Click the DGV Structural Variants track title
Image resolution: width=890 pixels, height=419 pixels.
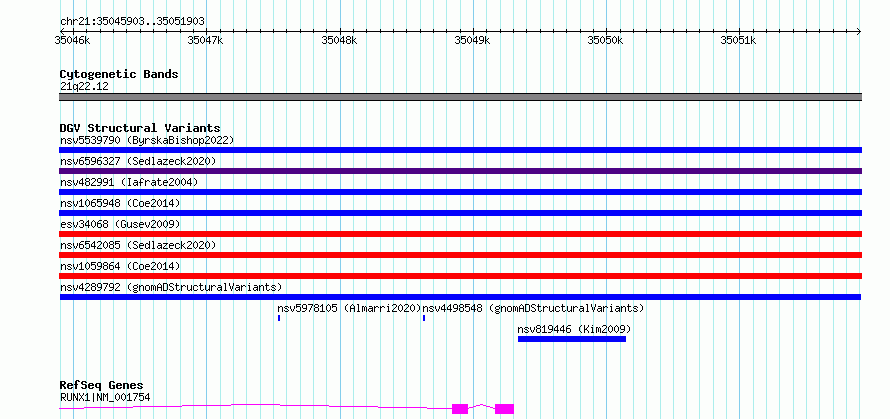[x=140, y=128]
